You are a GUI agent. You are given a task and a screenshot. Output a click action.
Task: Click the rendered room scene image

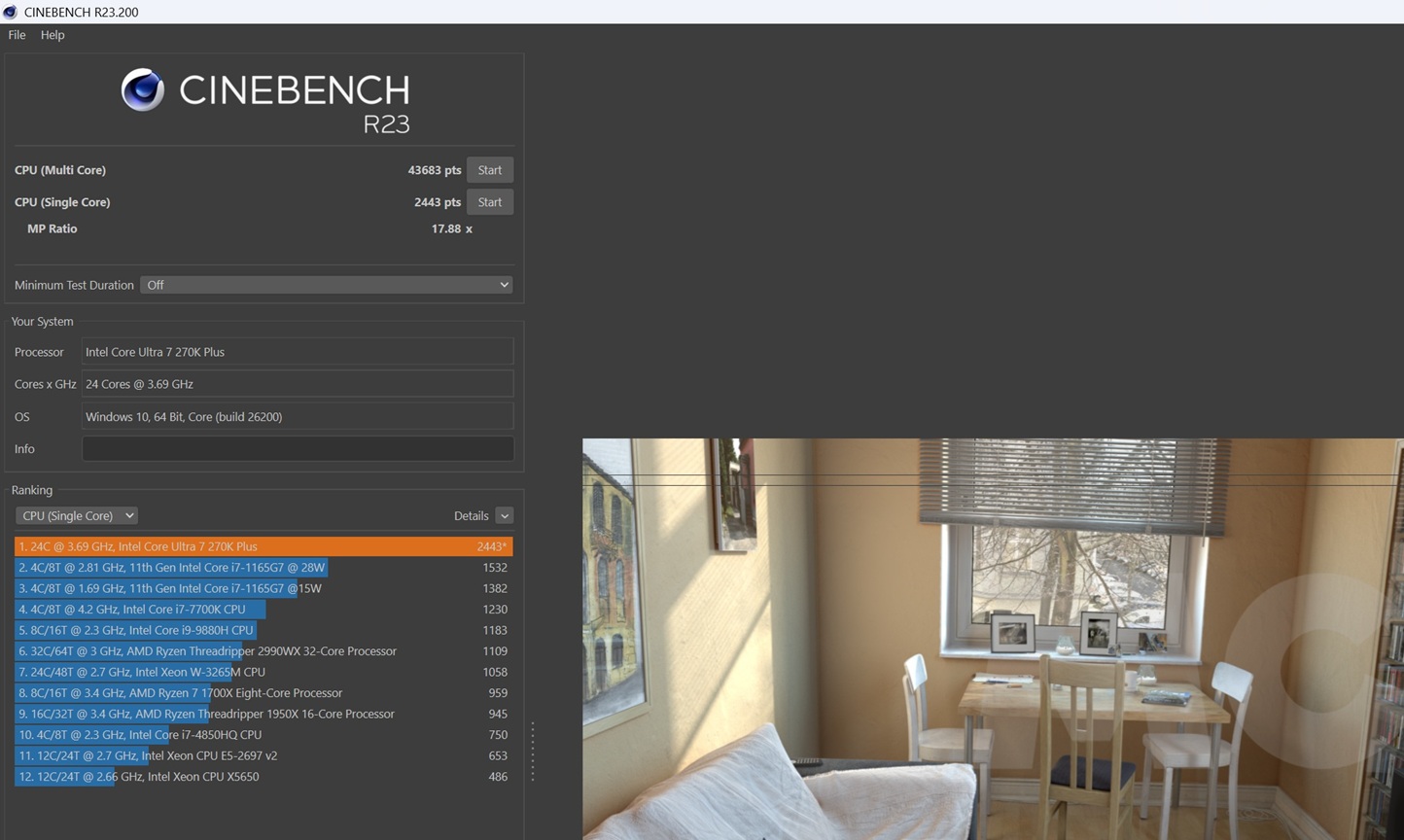coord(992,639)
